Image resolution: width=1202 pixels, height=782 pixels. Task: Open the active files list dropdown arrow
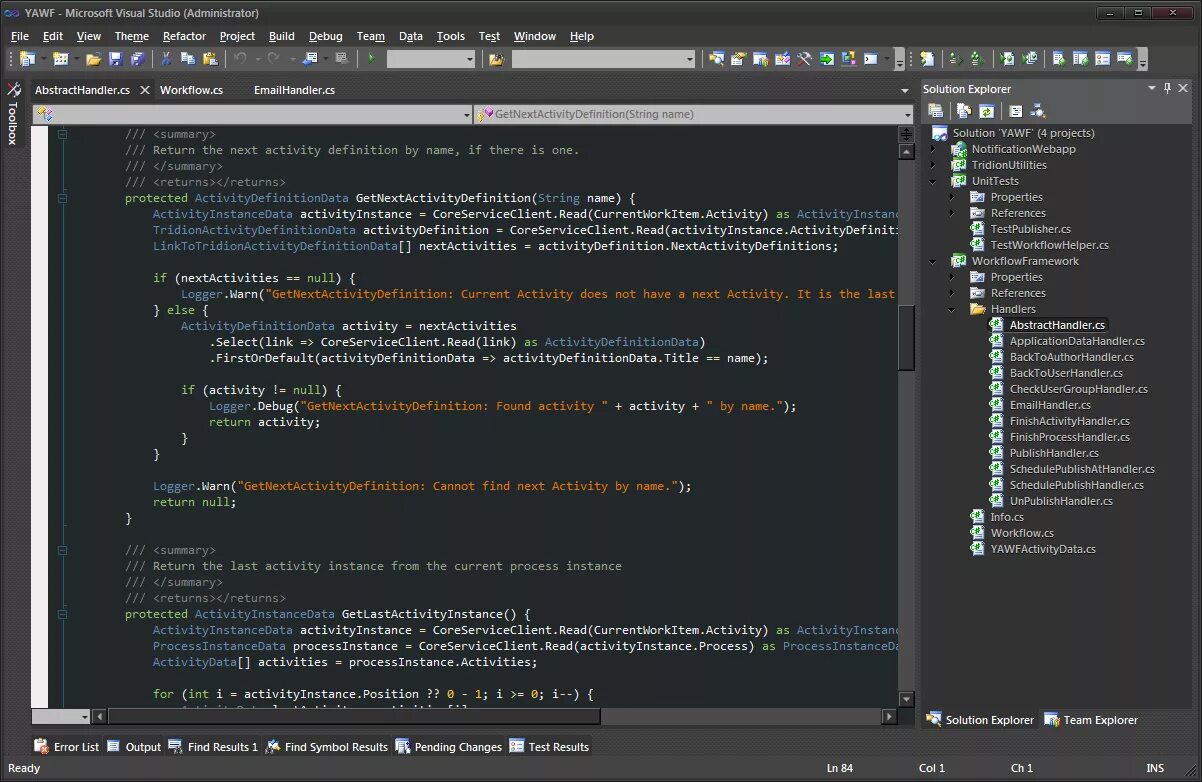click(x=905, y=90)
